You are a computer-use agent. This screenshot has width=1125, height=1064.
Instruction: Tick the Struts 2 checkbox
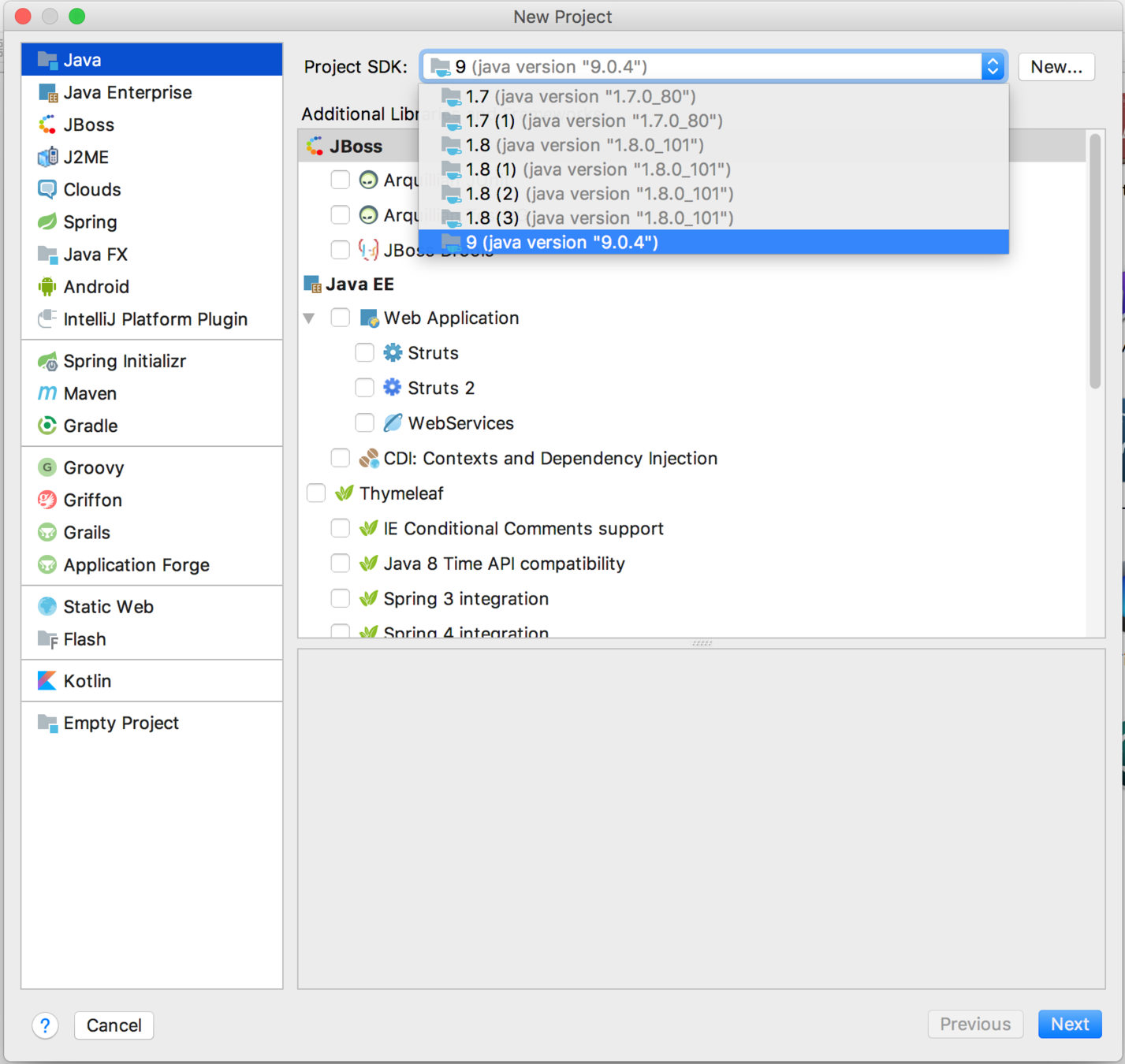364,388
